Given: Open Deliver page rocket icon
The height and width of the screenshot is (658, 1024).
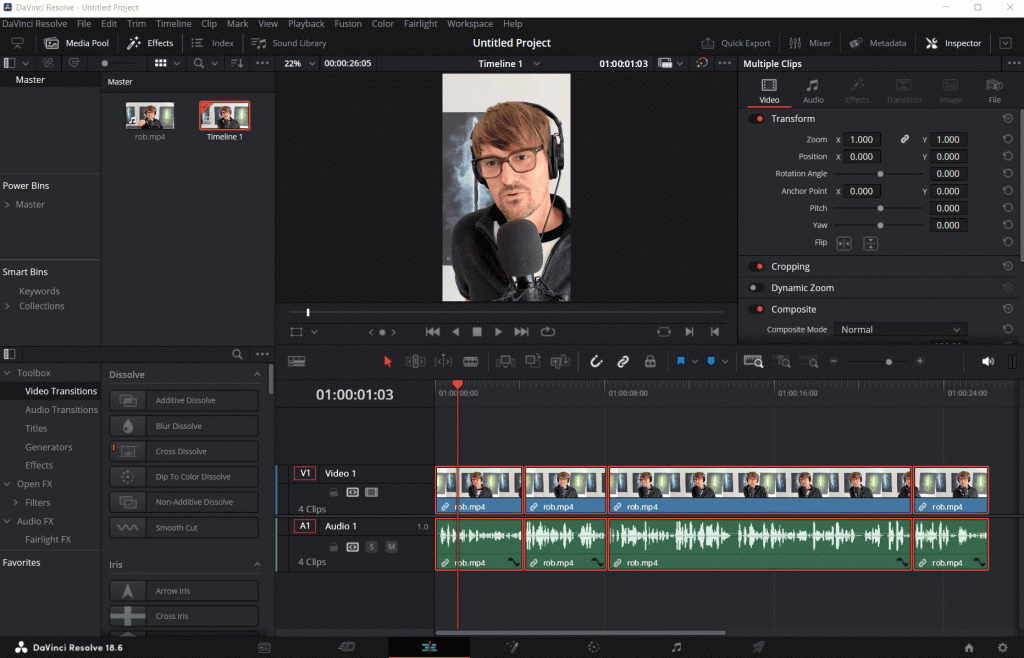Looking at the screenshot, I should (x=758, y=647).
